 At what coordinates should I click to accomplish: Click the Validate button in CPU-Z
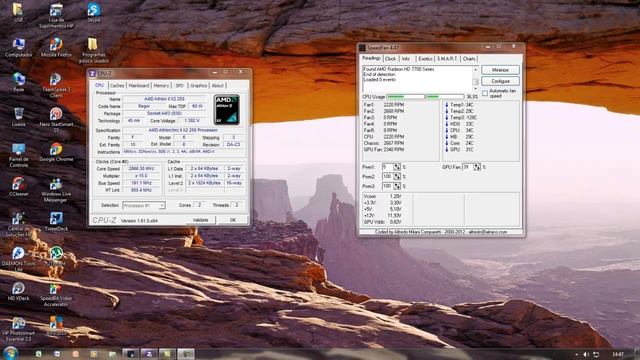[200, 220]
